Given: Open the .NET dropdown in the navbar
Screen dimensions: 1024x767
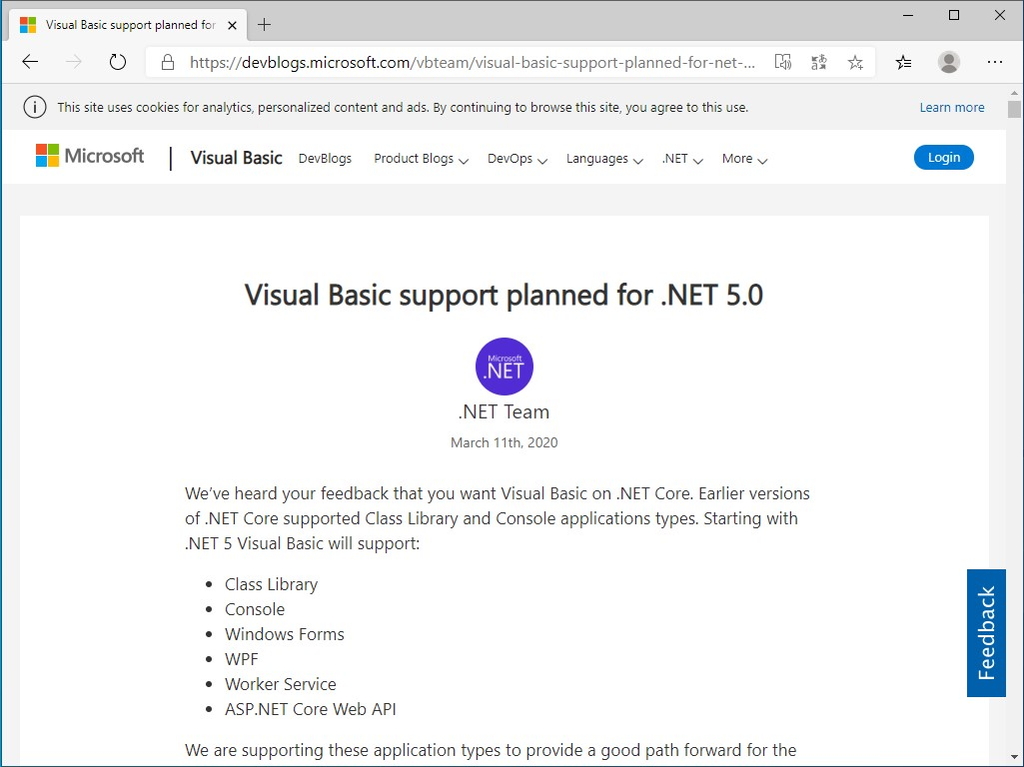Looking at the screenshot, I should pyautogui.click(x=681, y=158).
